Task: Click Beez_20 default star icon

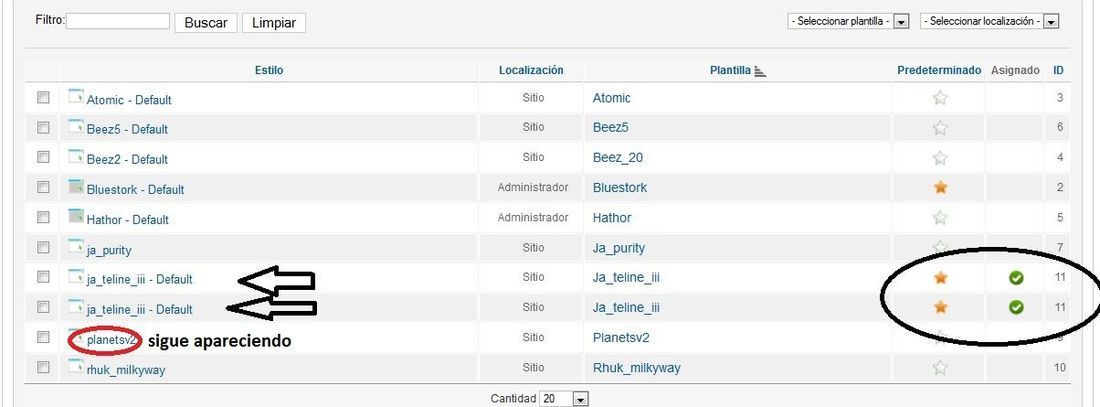Action: click(x=940, y=158)
